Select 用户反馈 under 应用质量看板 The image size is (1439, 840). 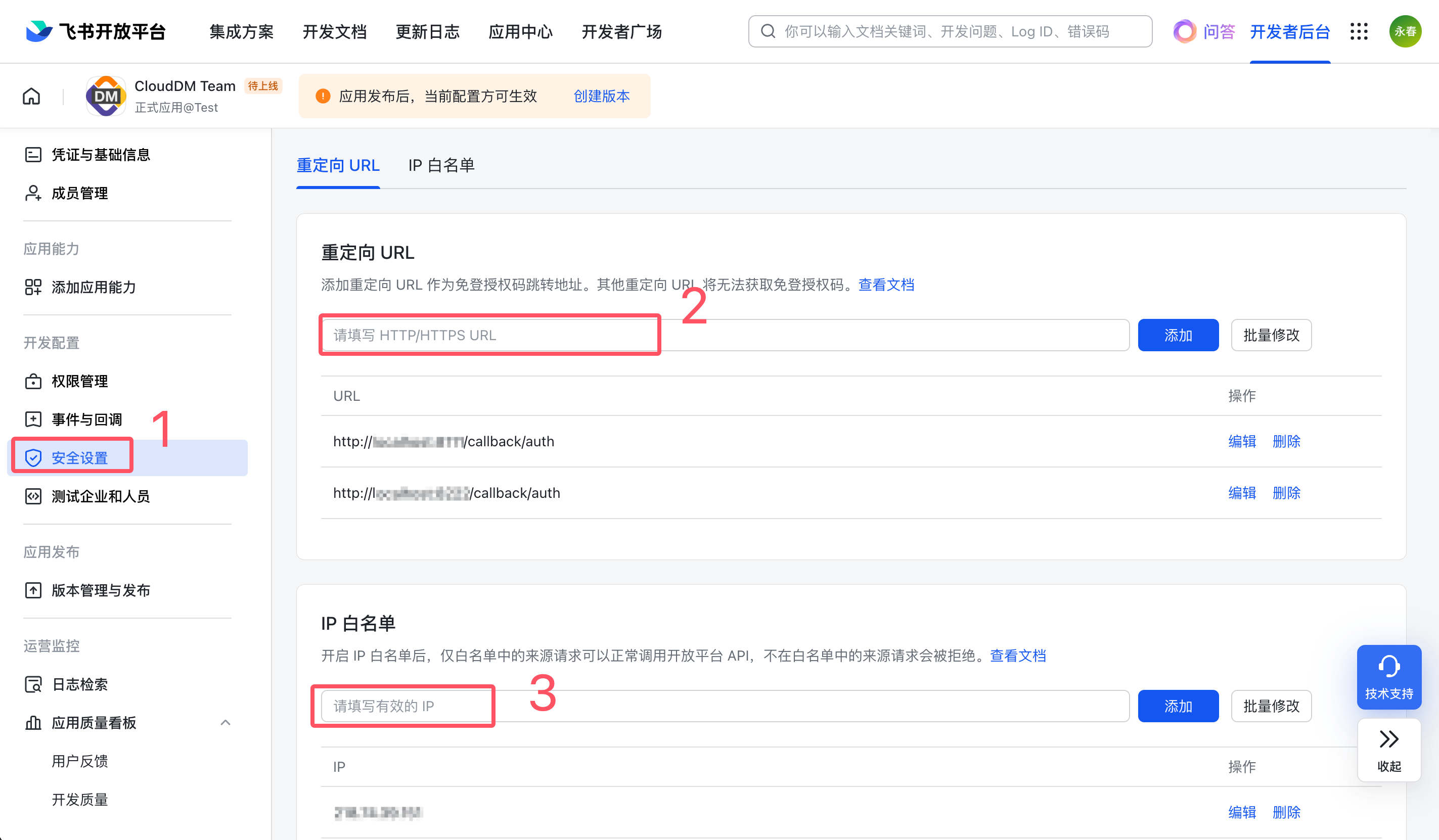click(79, 761)
